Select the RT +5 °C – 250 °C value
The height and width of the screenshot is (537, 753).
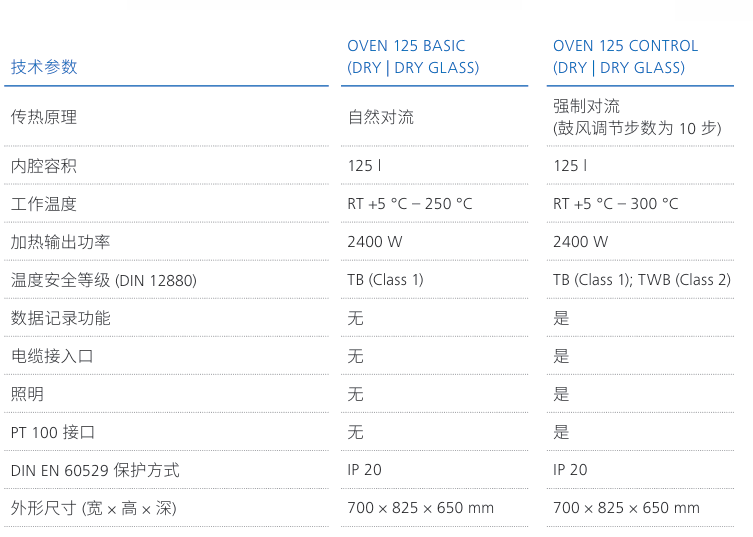[x=409, y=204]
